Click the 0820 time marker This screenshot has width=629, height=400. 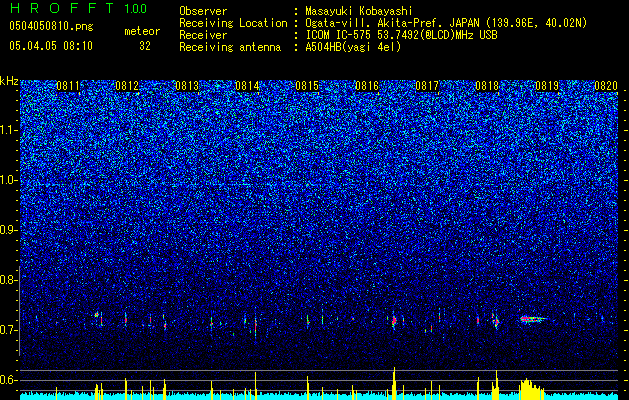[x=606, y=86]
